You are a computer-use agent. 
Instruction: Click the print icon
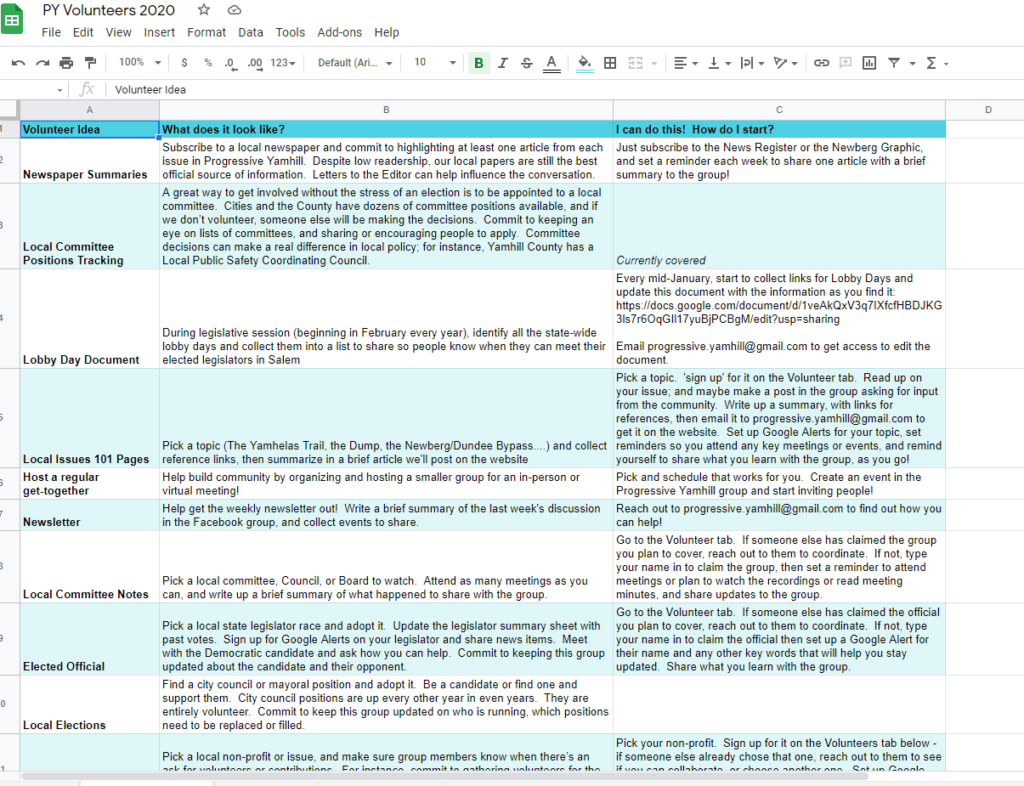[x=66, y=63]
